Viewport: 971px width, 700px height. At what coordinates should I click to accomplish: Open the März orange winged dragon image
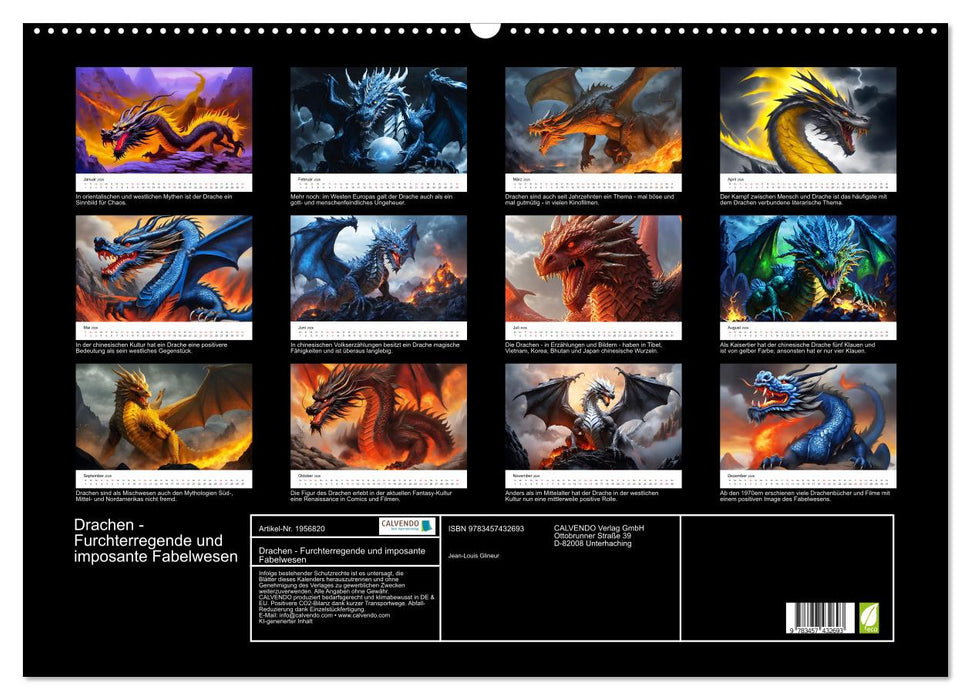pos(593,120)
